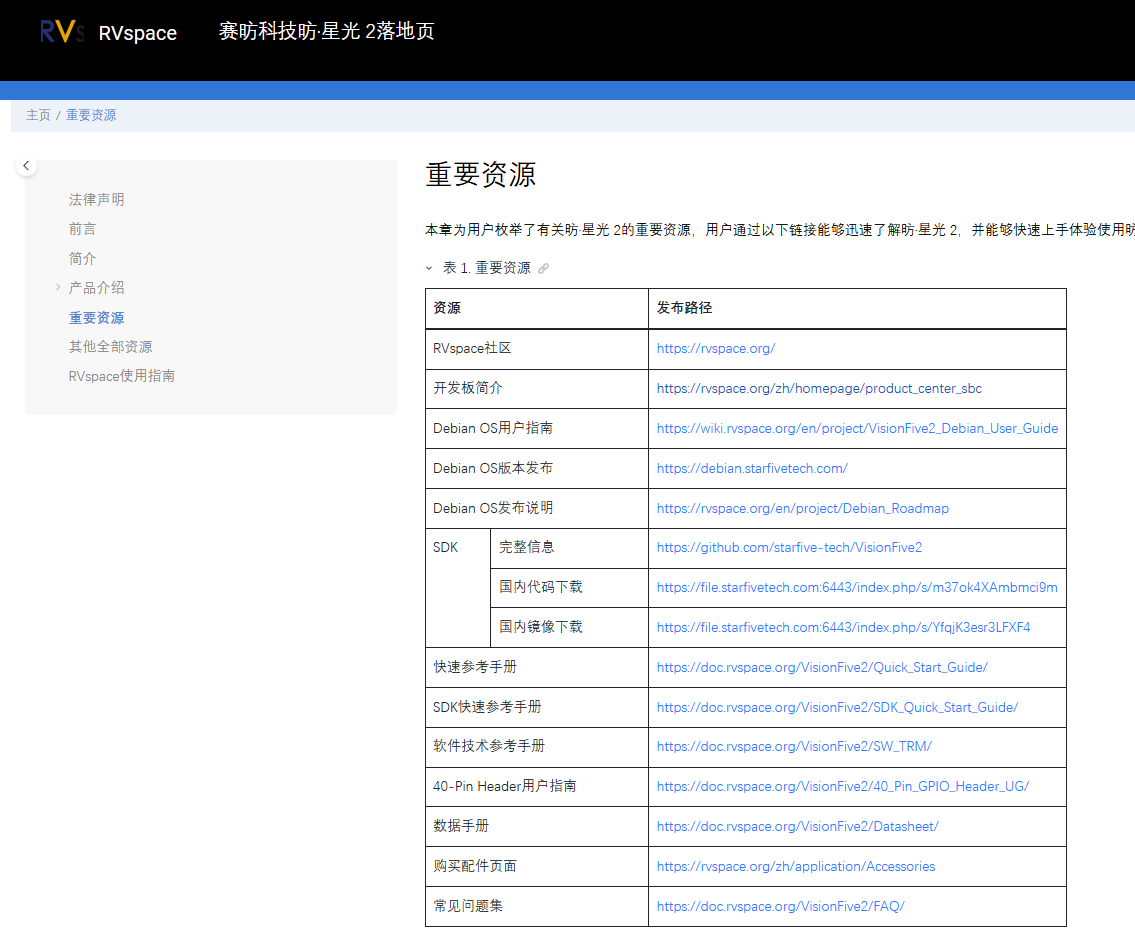Click the 主页 breadcrumb link

[38, 115]
